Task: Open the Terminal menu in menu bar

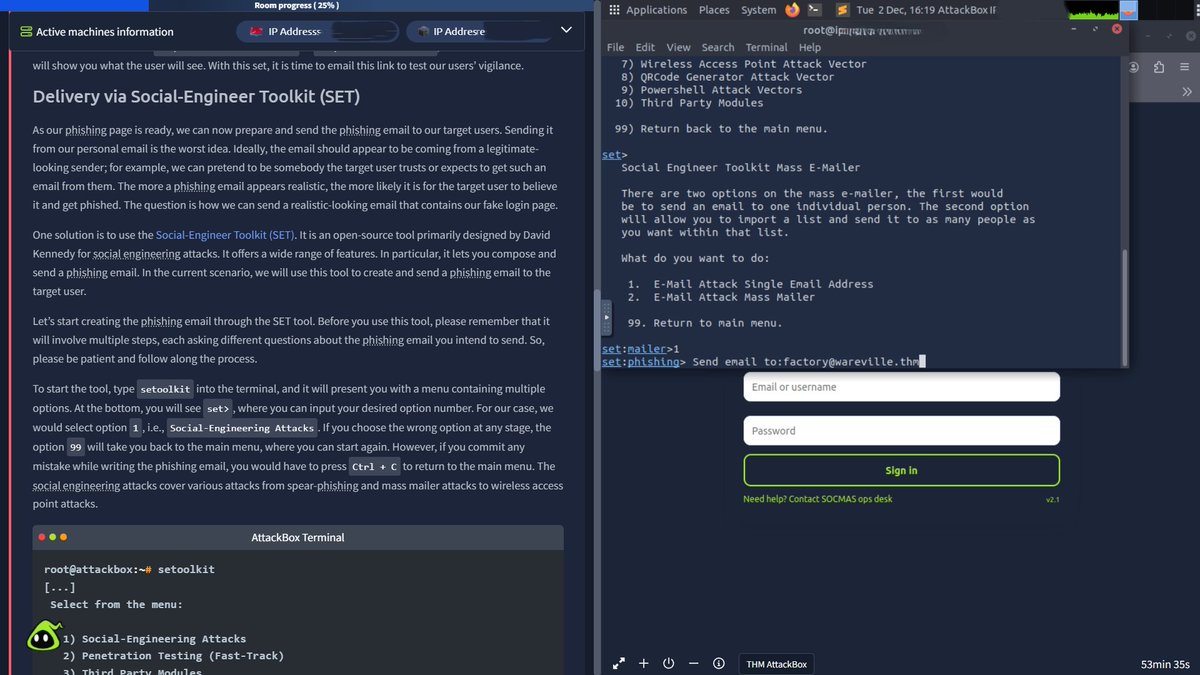Action: coord(766,47)
